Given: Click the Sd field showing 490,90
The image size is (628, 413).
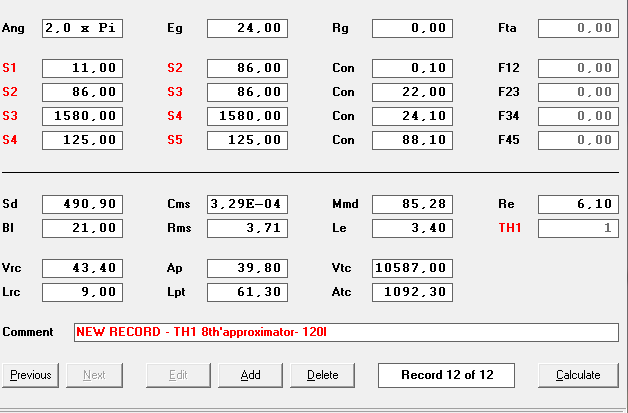Looking at the screenshot, I should coord(83,205).
